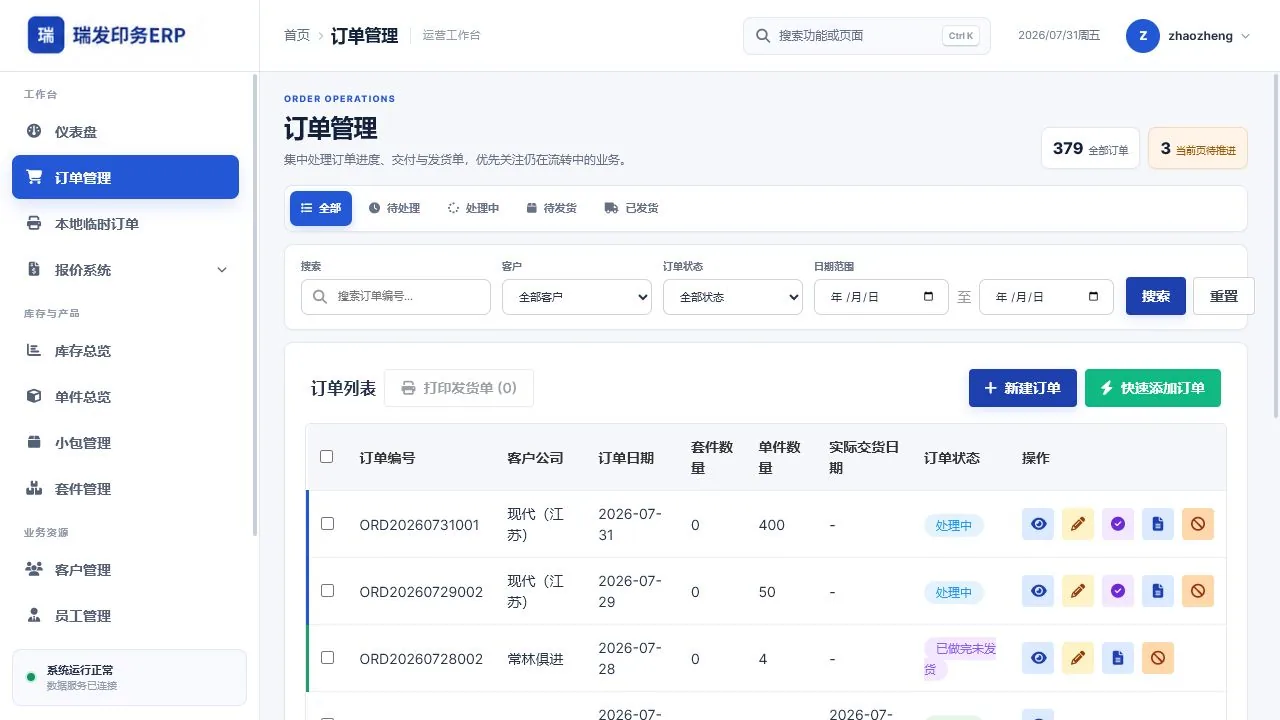Click order number ORD20260729002 text
Screen dimensions: 1280x720
[421, 592]
